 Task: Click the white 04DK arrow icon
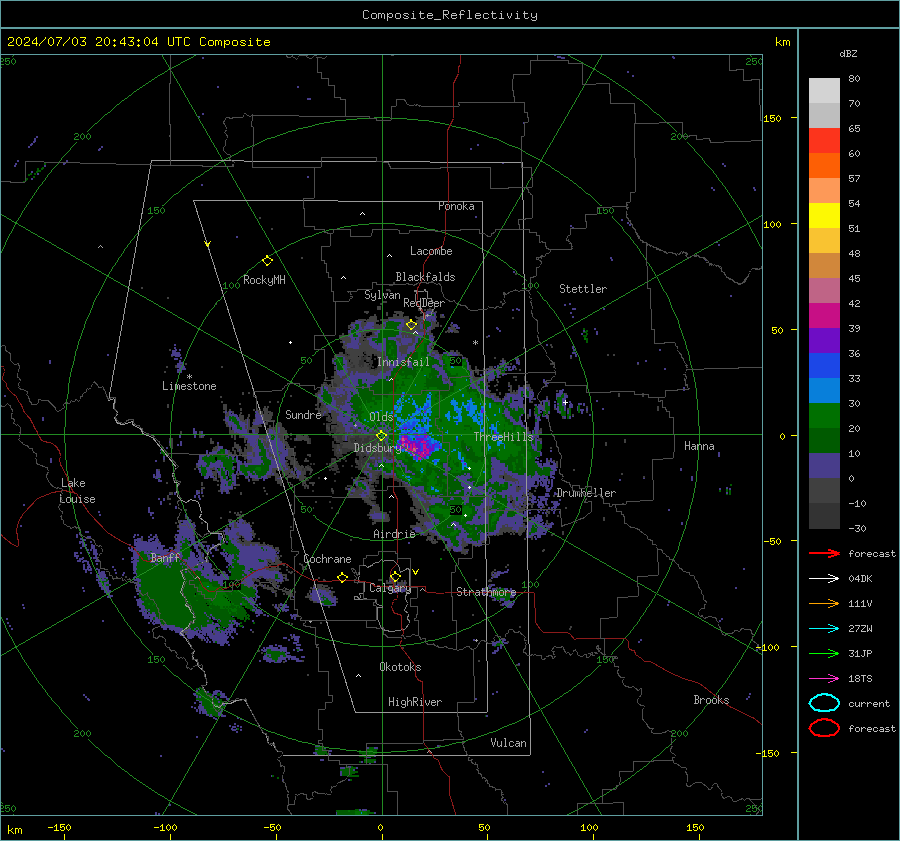pyautogui.click(x=824, y=578)
